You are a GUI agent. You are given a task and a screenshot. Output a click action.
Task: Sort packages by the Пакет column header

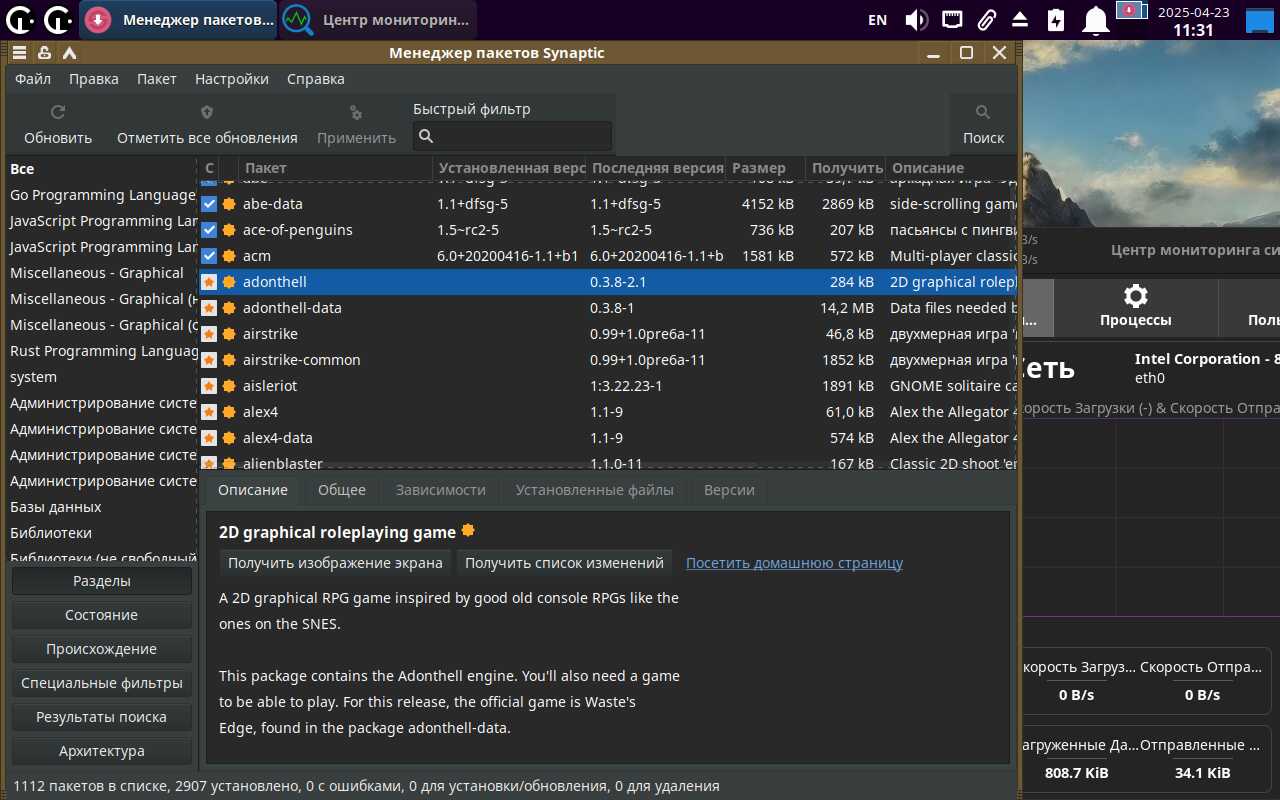tap(335, 168)
